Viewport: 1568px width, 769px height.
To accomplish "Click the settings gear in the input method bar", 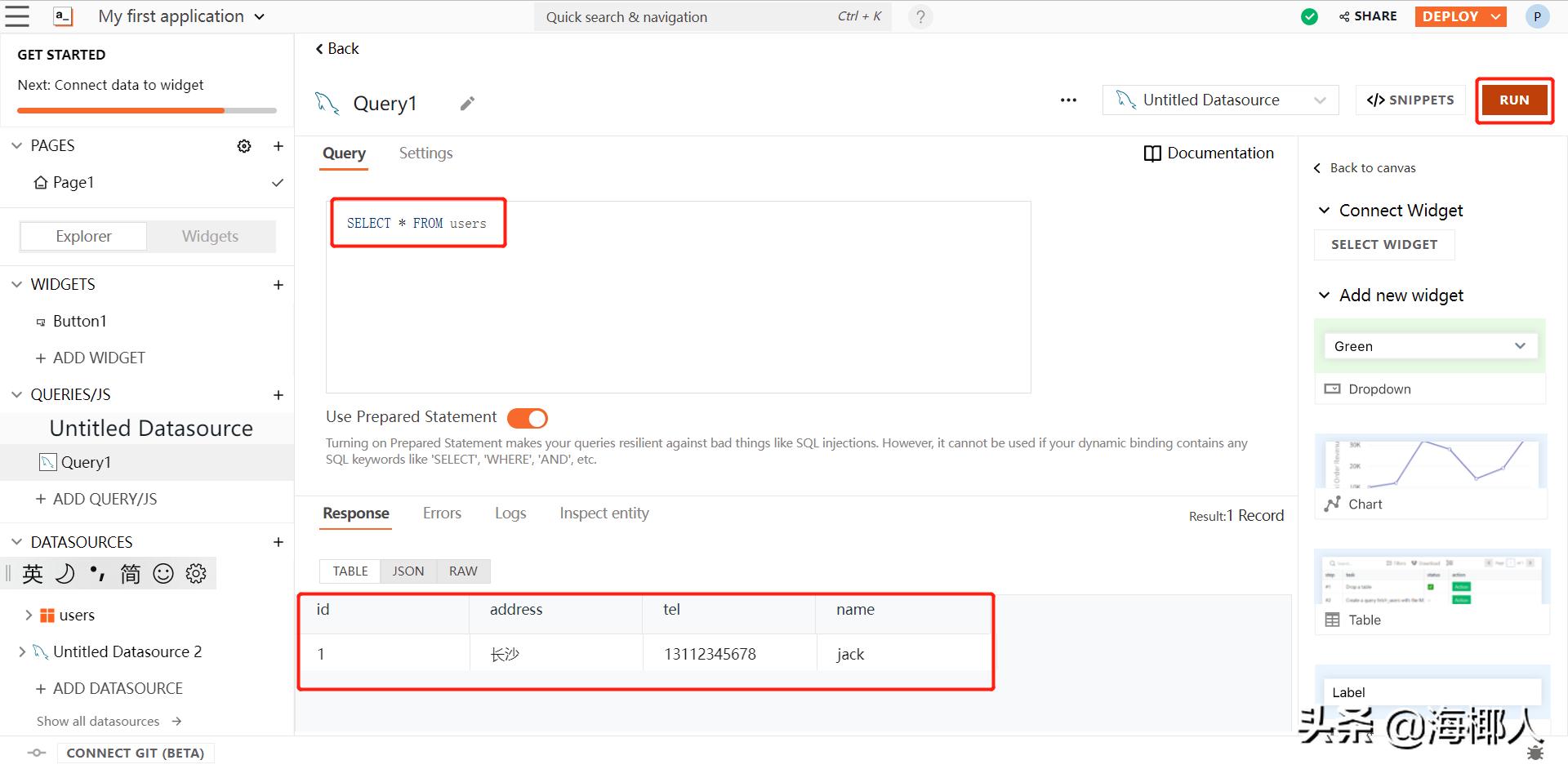I will point(196,573).
